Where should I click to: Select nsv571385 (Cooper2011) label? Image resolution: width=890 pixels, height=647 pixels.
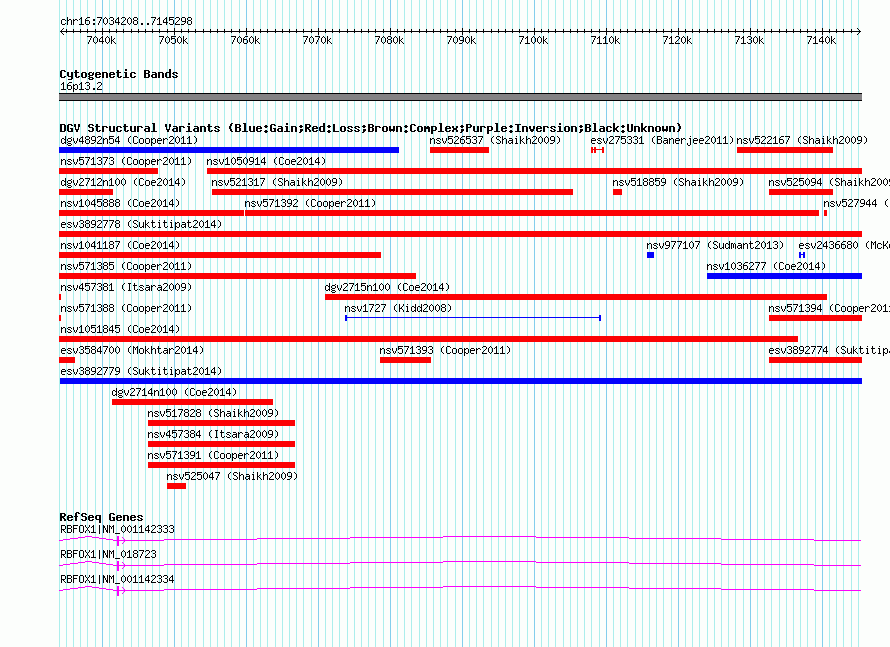click(126, 266)
